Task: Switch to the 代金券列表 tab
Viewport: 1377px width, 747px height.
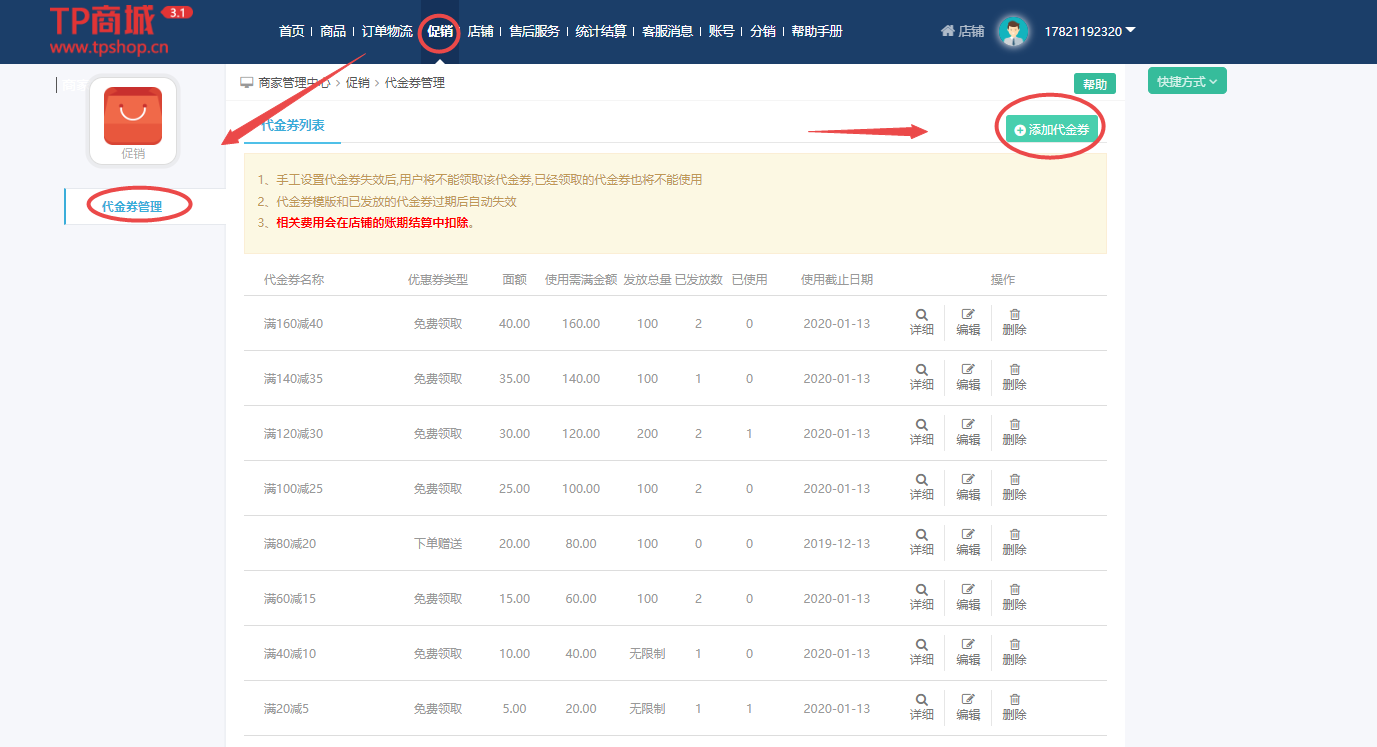Action: [291, 127]
